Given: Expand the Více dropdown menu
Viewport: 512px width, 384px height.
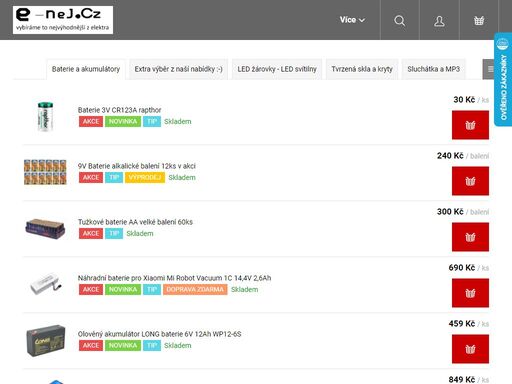Looking at the screenshot, I should click(352, 20).
